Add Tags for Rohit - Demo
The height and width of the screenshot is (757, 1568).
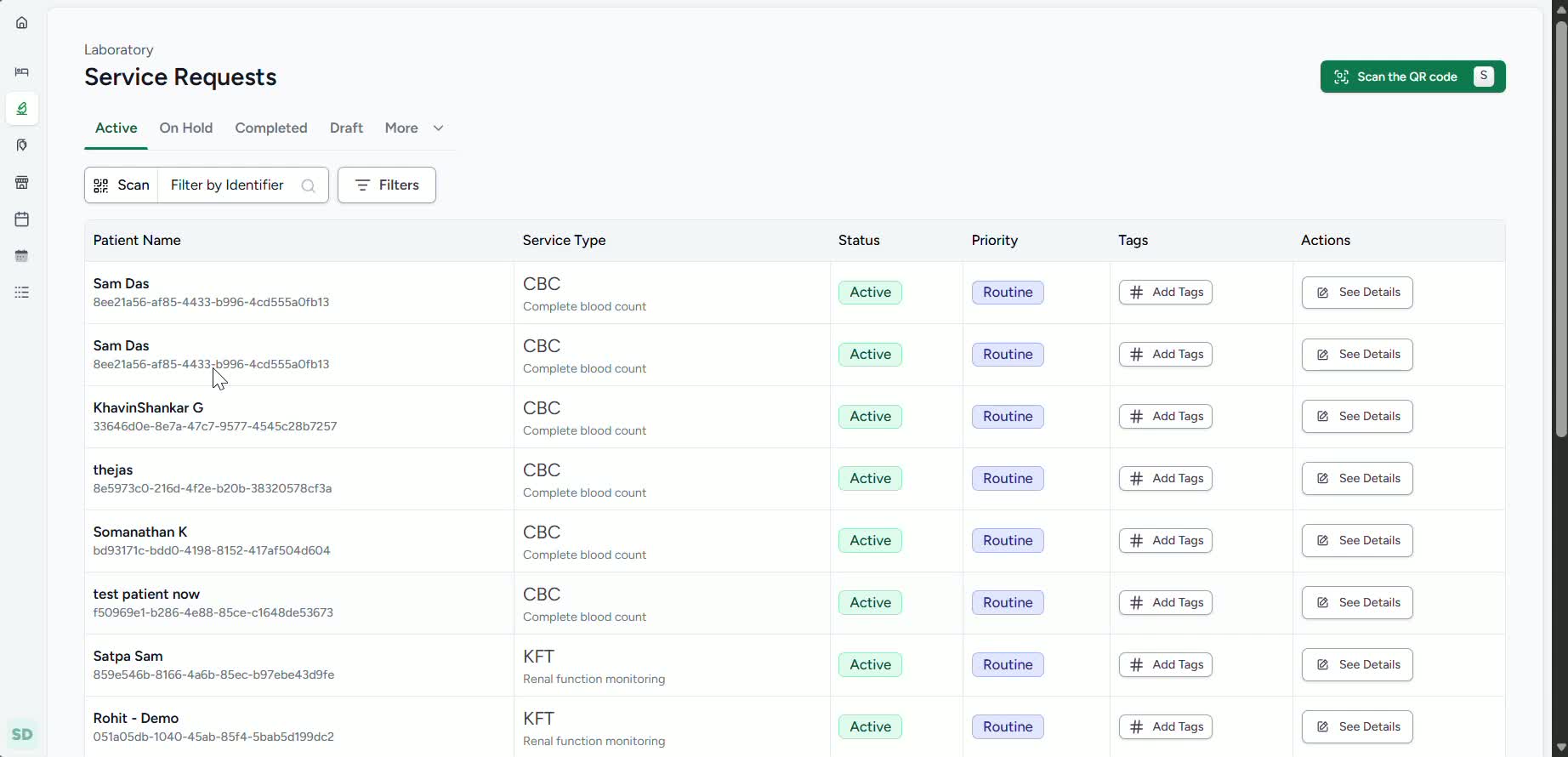pos(1166,727)
